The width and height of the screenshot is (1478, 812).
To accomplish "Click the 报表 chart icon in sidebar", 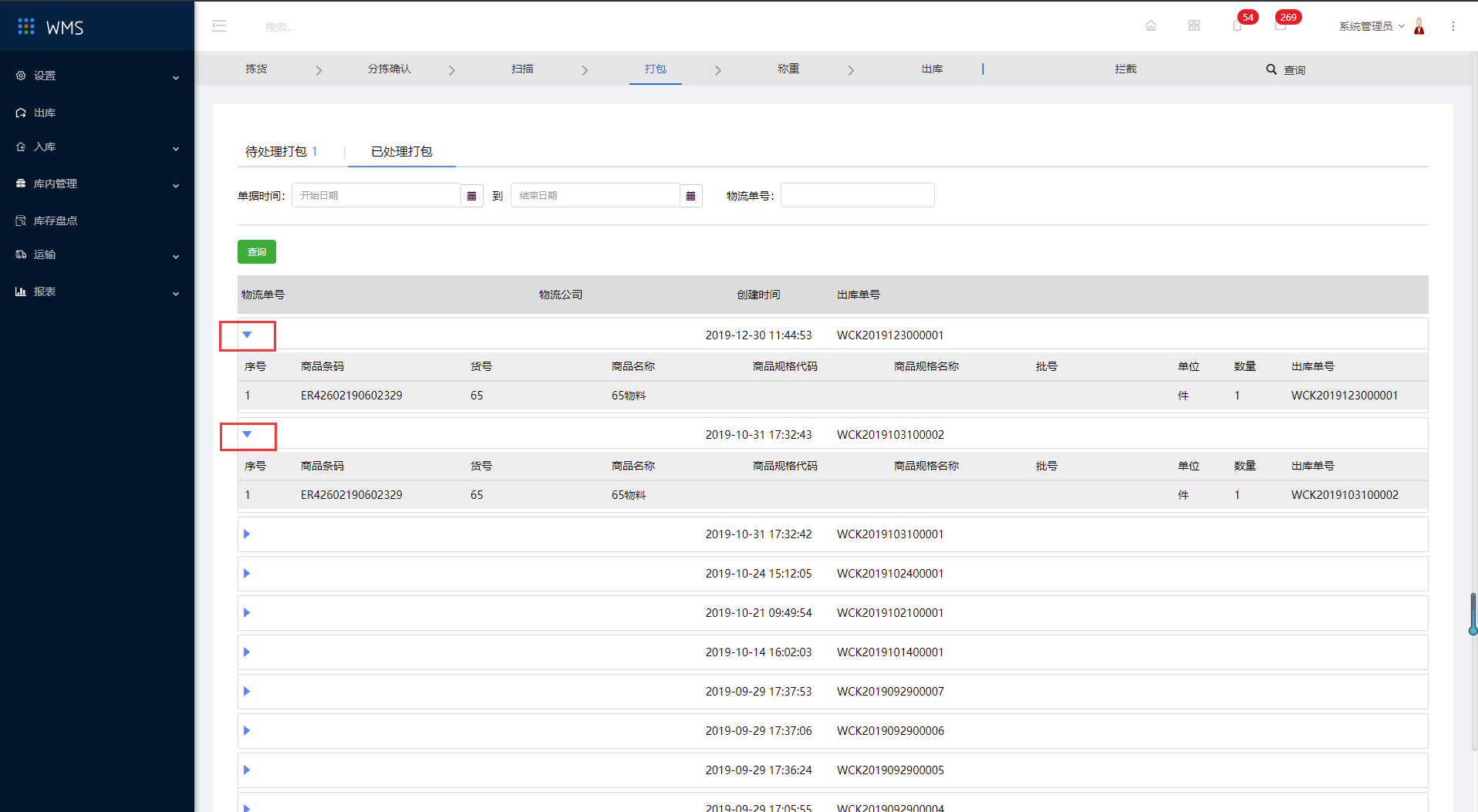I will pos(21,291).
